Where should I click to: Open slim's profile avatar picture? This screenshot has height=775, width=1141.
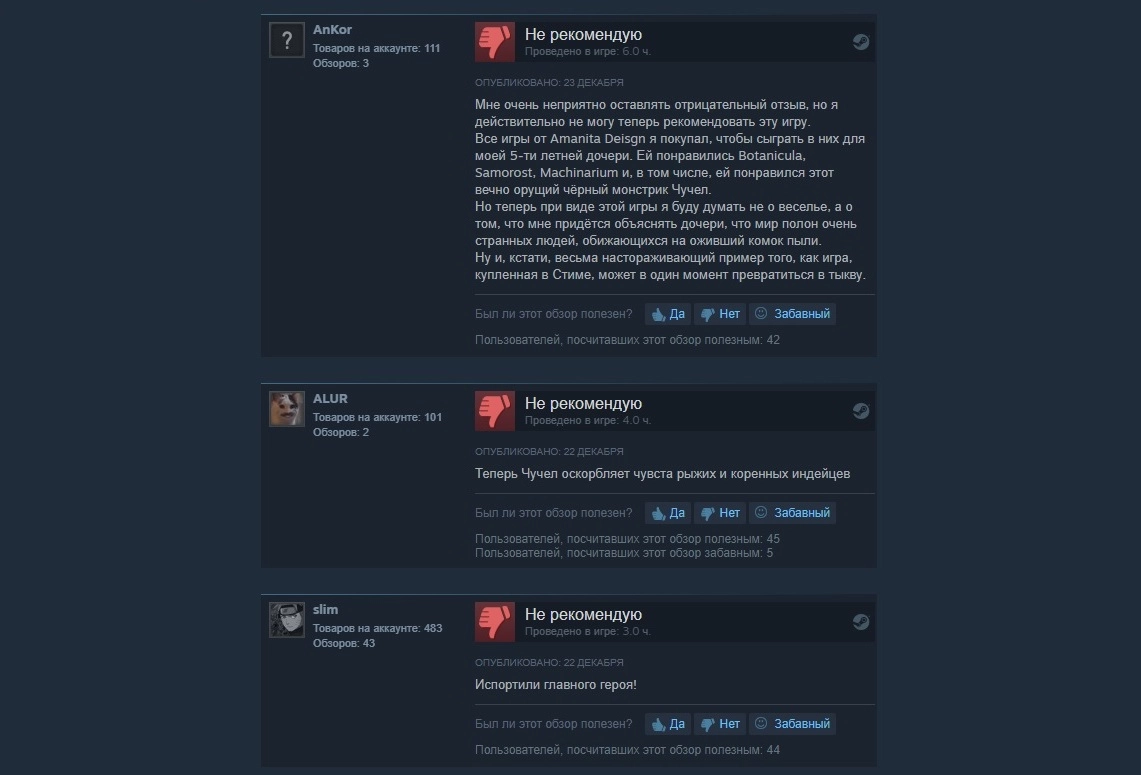pos(287,619)
